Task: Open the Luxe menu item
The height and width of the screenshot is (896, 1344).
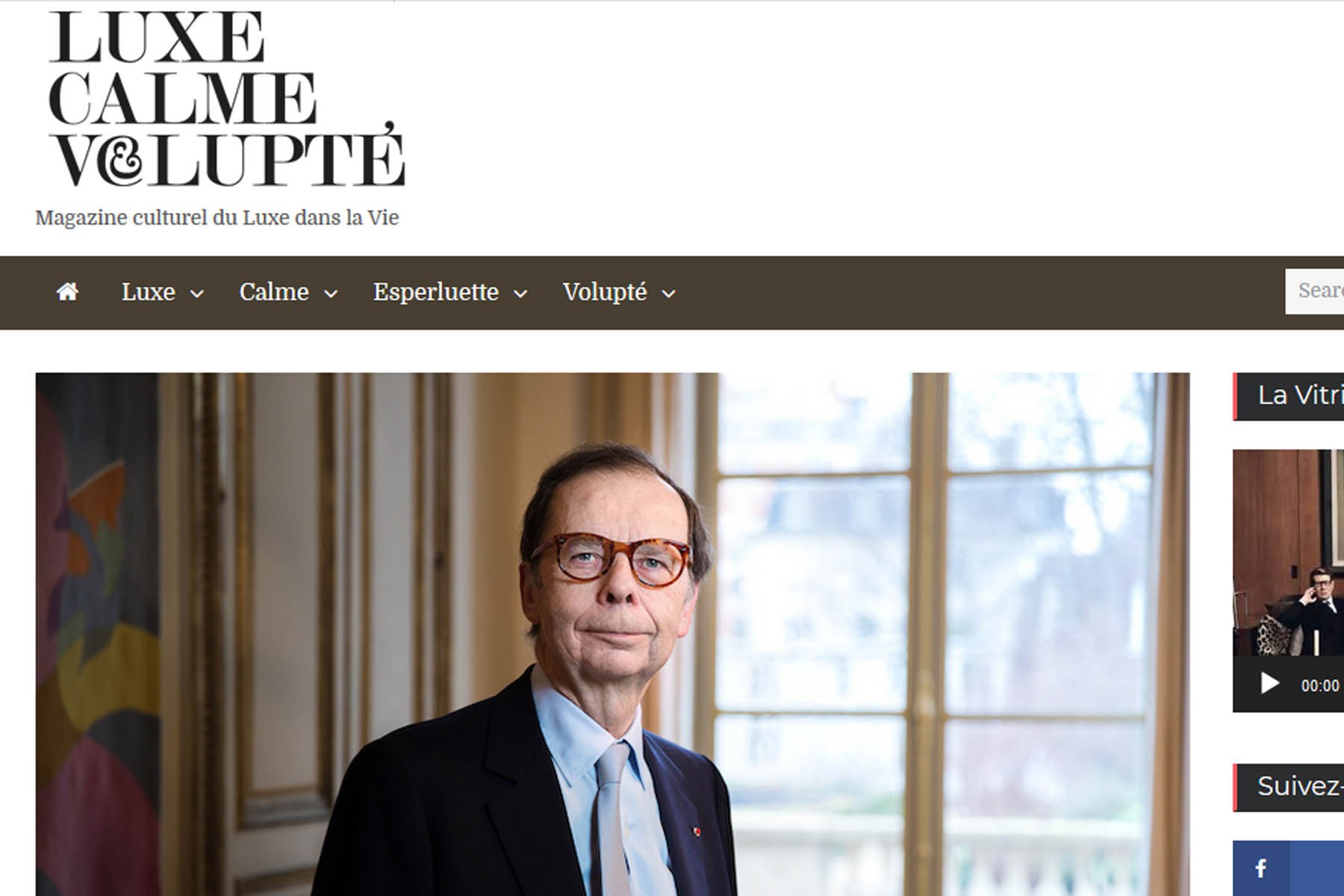Action: tap(148, 292)
